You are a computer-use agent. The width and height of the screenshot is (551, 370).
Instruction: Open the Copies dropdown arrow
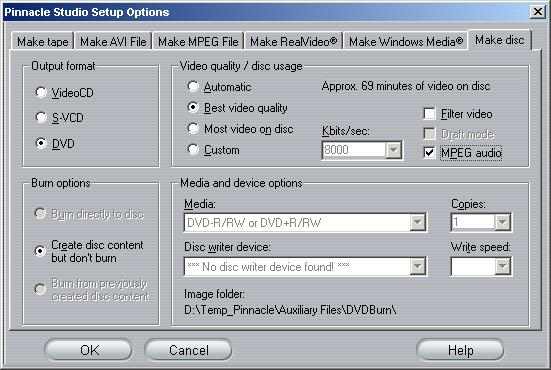coord(503,222)
